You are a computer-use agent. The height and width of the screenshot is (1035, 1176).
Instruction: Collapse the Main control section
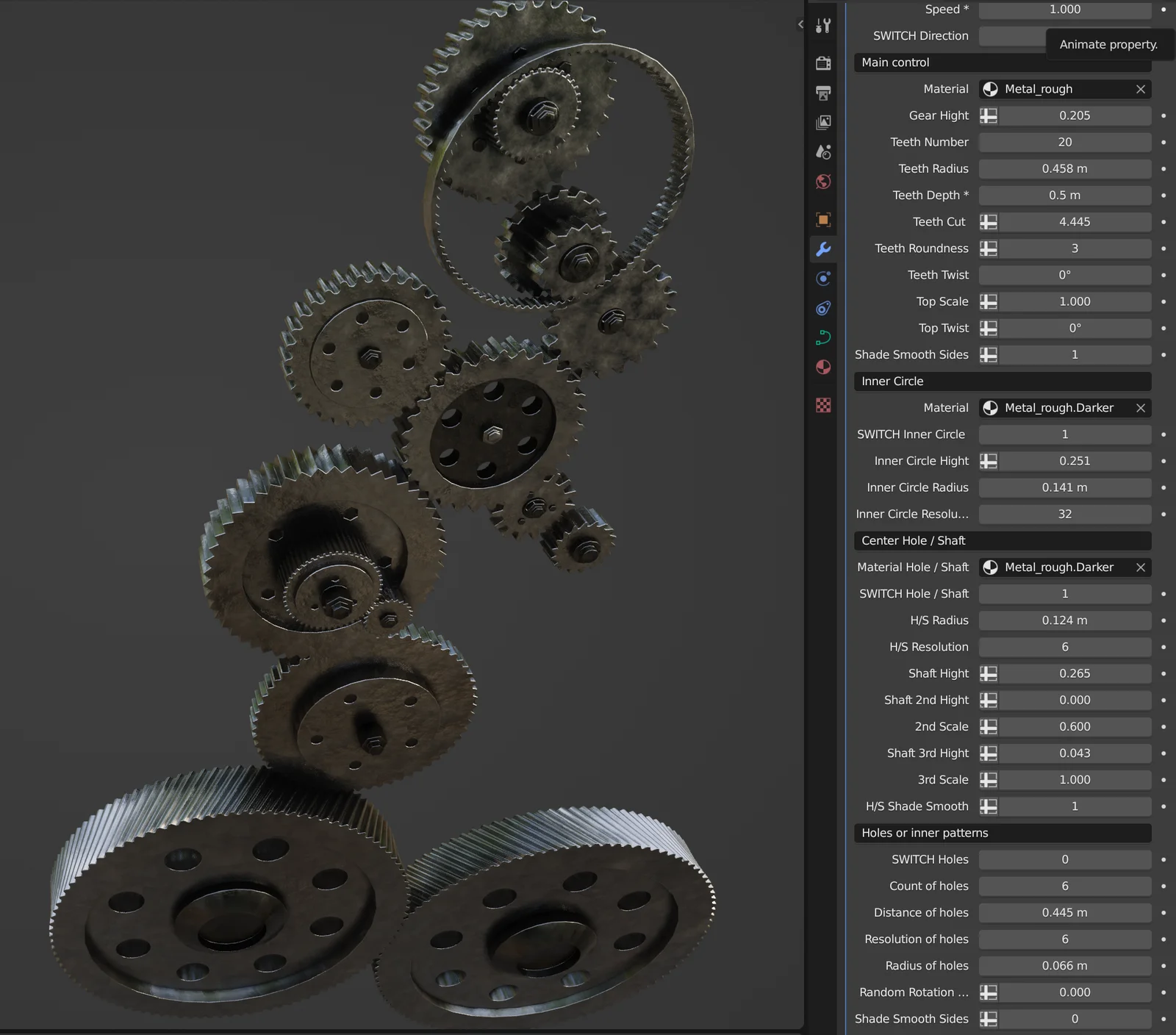[x=1002, y=62]
